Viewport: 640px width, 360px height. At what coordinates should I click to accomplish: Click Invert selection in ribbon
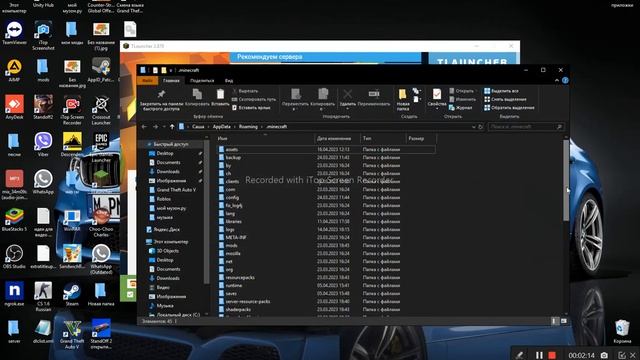(509, 108)
